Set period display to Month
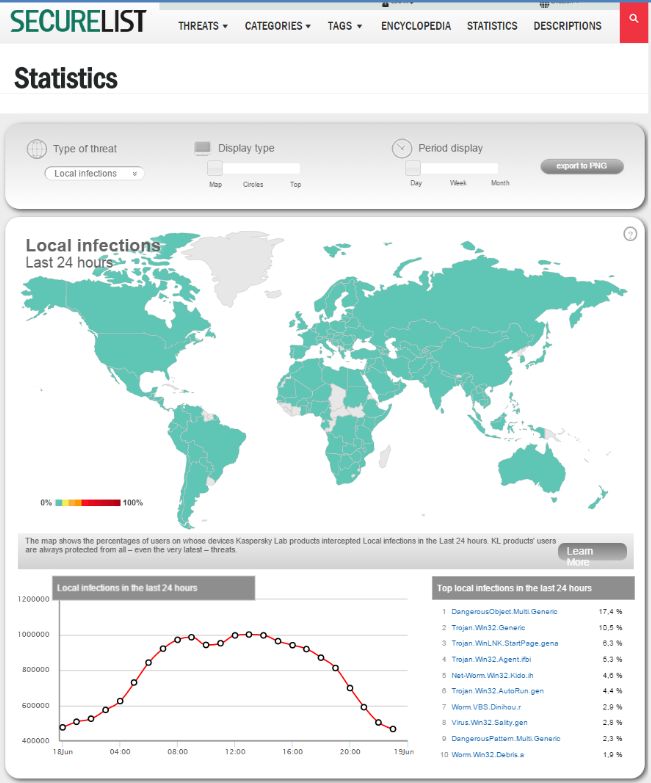The height and width of the screenshot is (783, 651). (x=500, y=183)
